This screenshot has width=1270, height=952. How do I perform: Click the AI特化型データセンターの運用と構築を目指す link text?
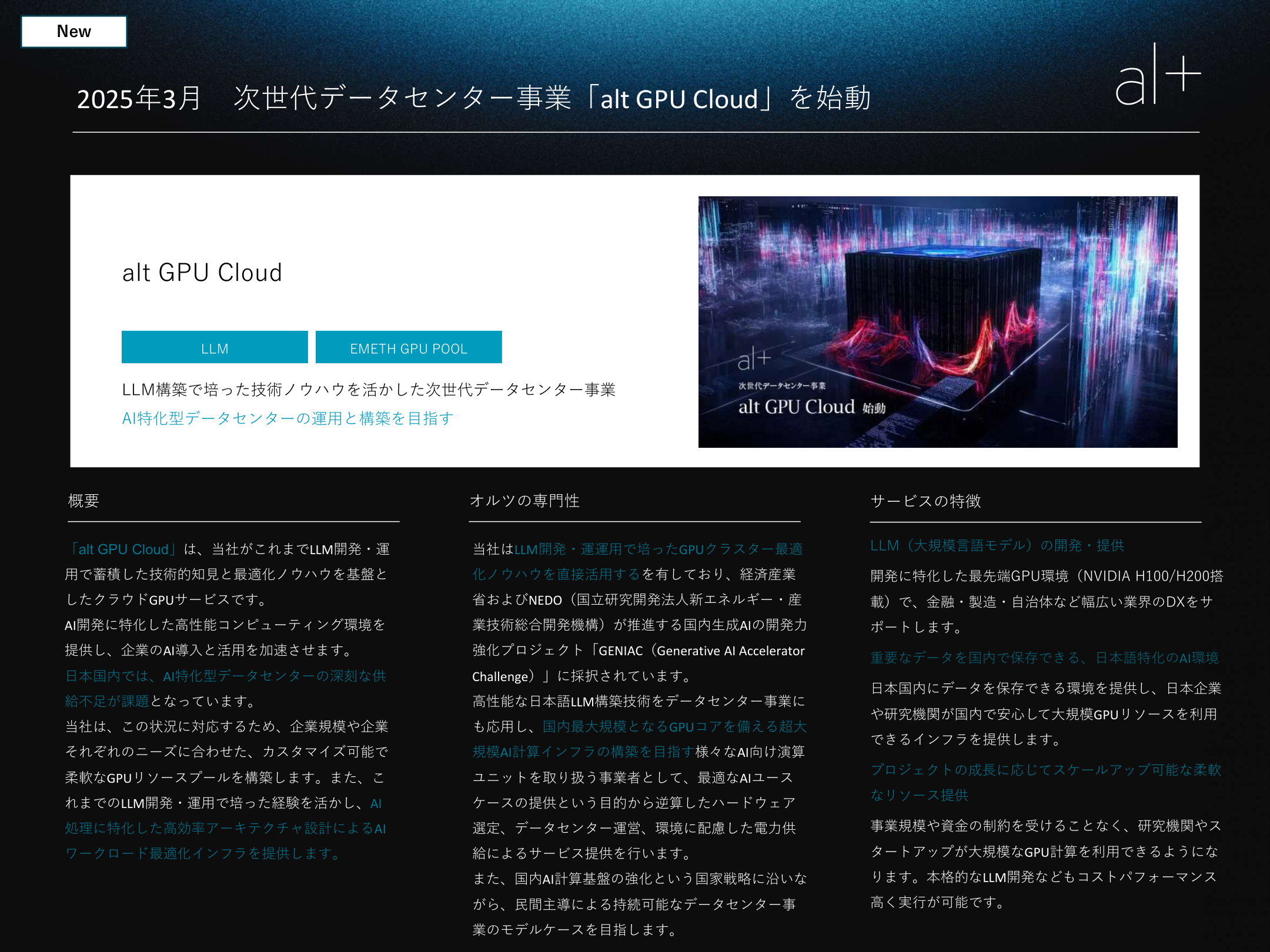click(288, 418)
